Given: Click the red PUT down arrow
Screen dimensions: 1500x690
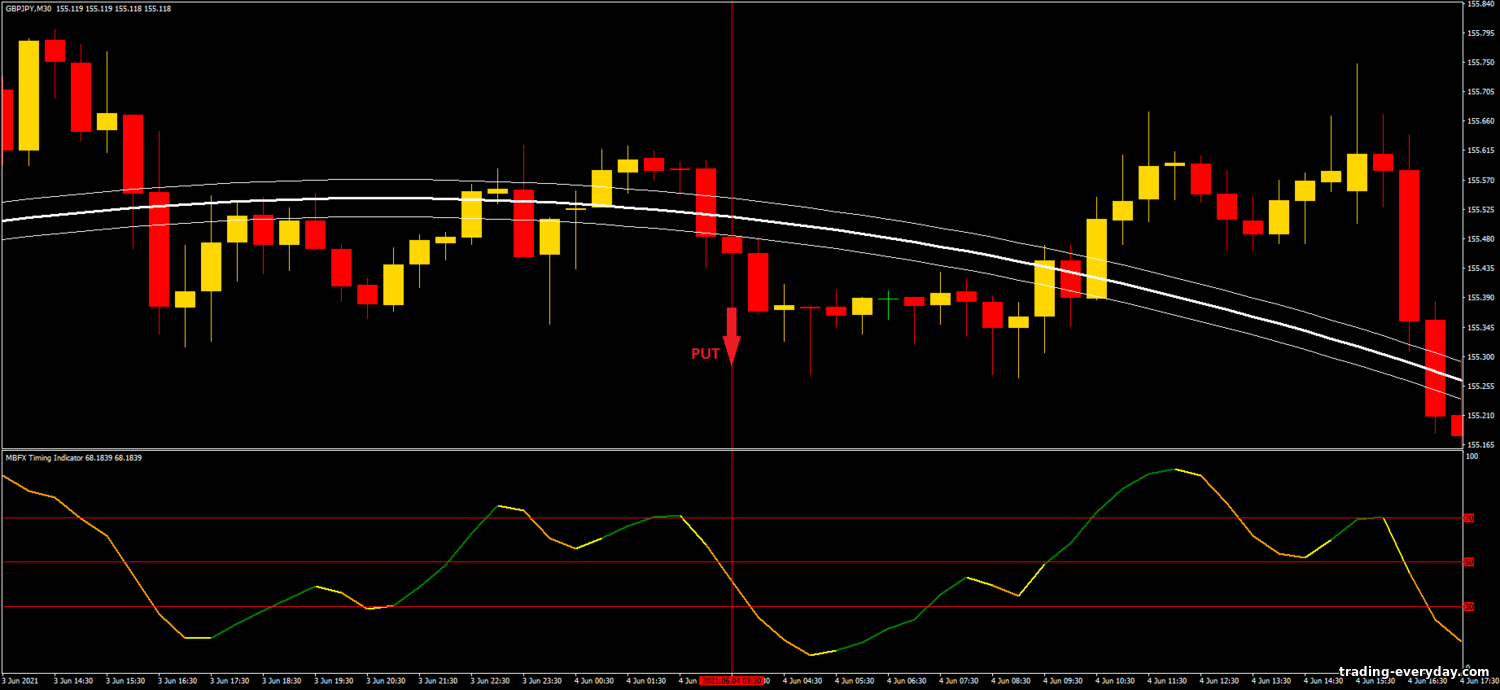Looking at the screenshot, I should pyautogui.click(x=731, y=335).
